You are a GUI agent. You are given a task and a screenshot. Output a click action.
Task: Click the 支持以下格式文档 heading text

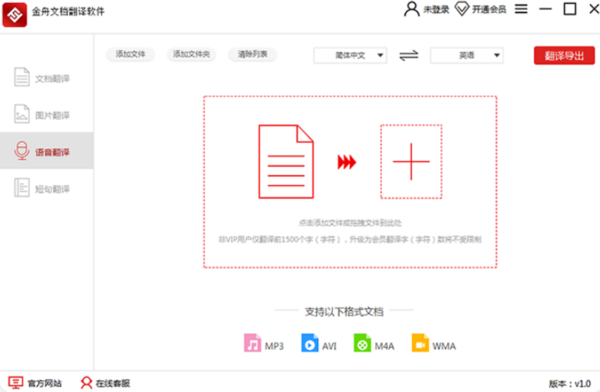pyautogui.click(x=344, y=312)
